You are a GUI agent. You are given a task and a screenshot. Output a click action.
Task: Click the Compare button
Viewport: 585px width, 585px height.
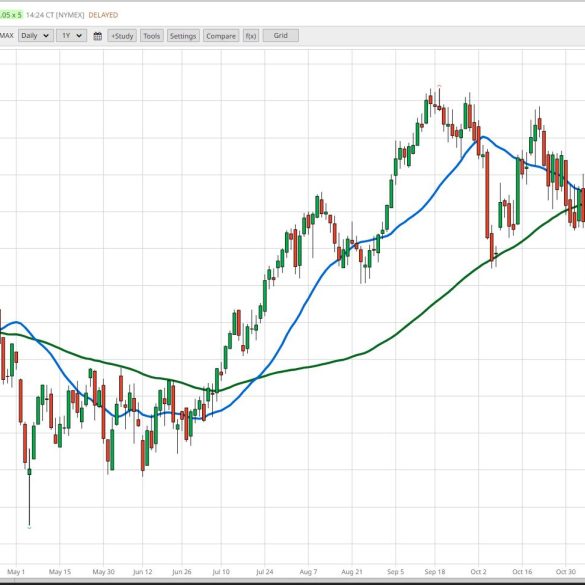tap(221, 36)
